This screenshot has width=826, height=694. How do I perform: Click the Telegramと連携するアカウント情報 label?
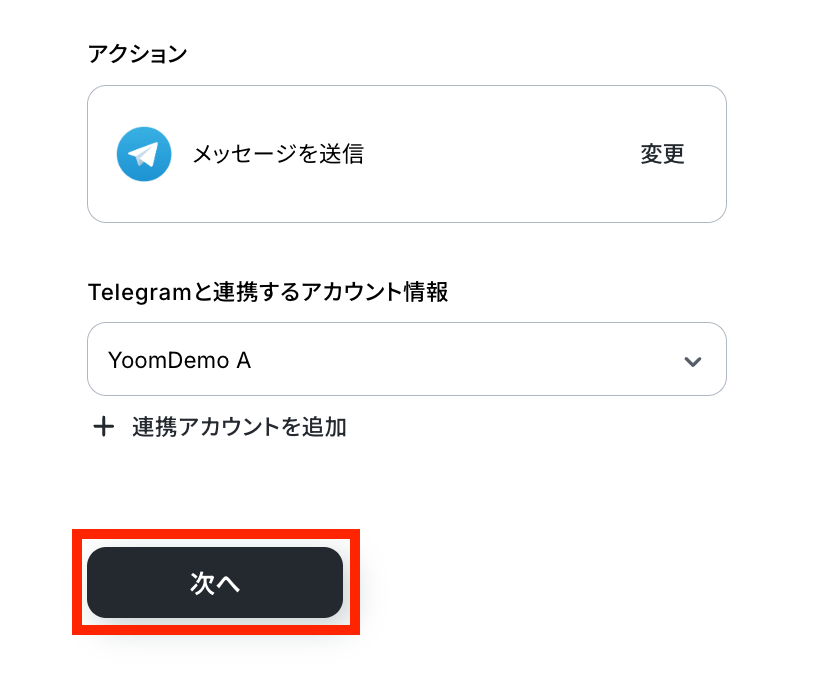267,292
